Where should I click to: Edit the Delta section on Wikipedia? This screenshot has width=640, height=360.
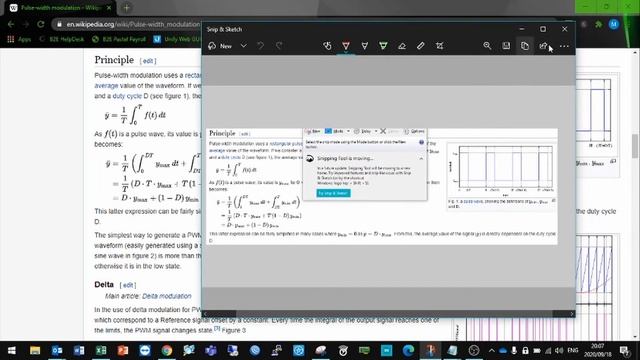128,285
